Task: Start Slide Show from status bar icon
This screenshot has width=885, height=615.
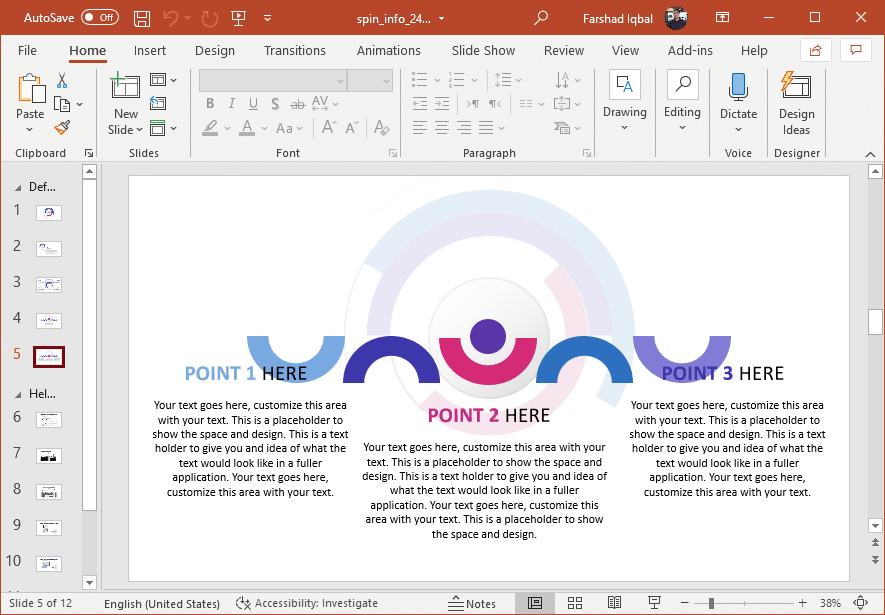Action: [x=654, y=603]
